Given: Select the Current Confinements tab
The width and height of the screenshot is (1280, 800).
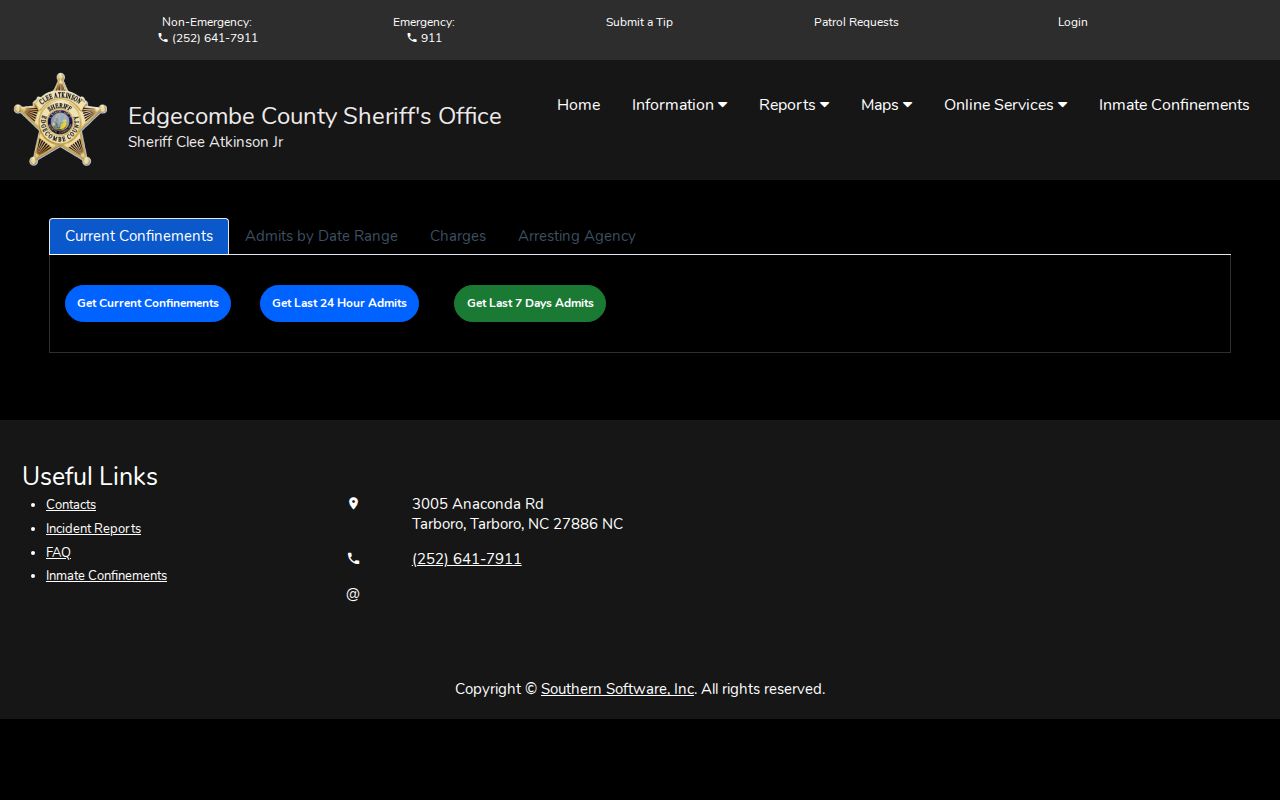Looking at the screenshot, I should tap(139, 236).
